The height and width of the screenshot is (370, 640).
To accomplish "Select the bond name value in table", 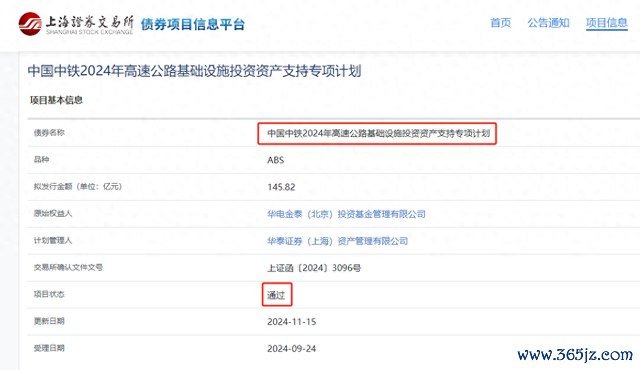I will [378, 133].
